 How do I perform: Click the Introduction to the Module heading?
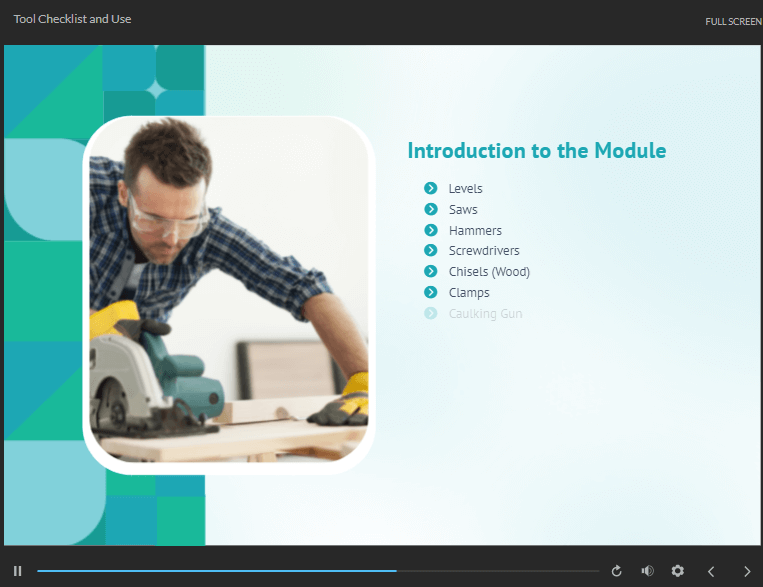coord(536,151)
